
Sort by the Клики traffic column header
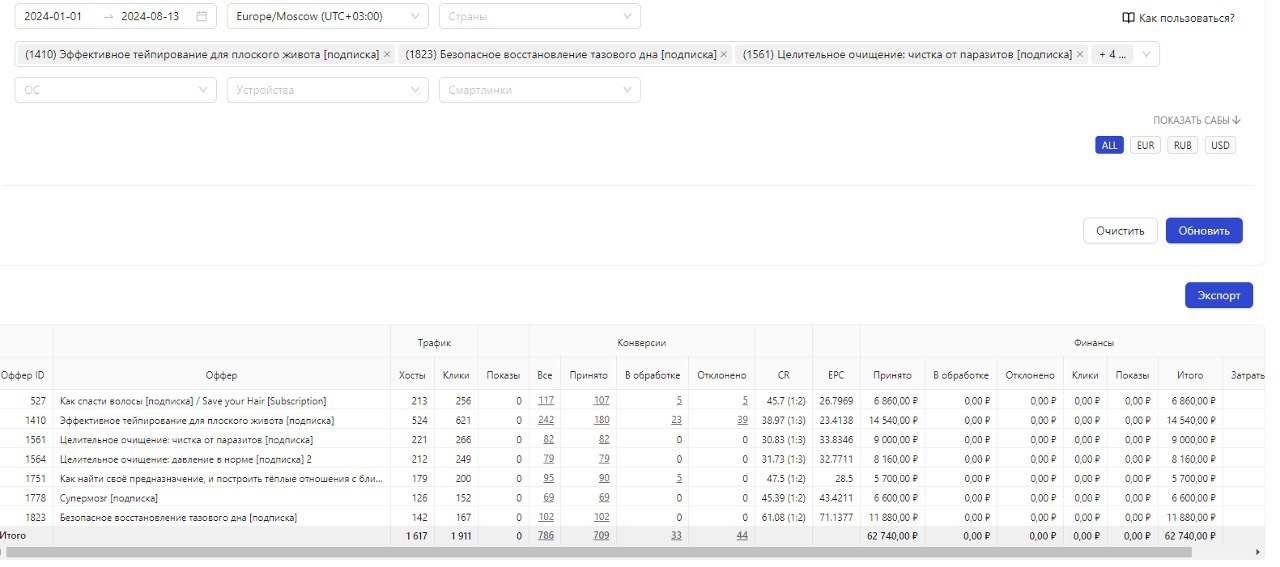coord(456,375)
